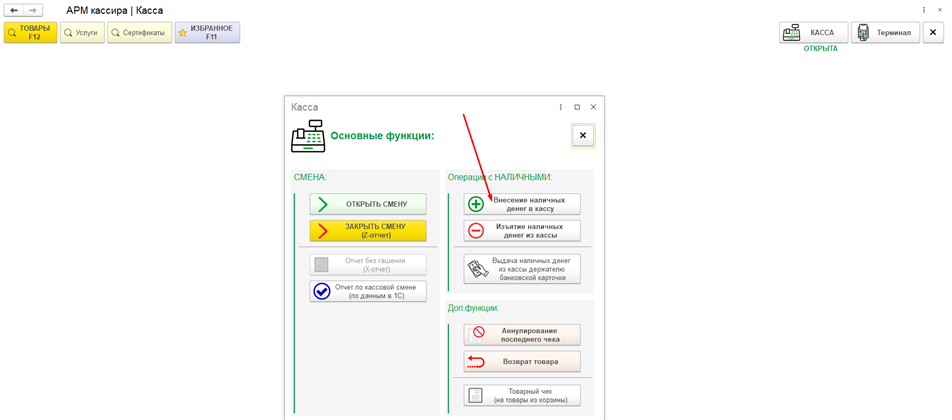This screenshot has width=952, height=420.
Task: Click ЗАКРЫТЬ СМЕНУ (Z-отчет) button
Action: pyautogui.click(x=368, y=231)
